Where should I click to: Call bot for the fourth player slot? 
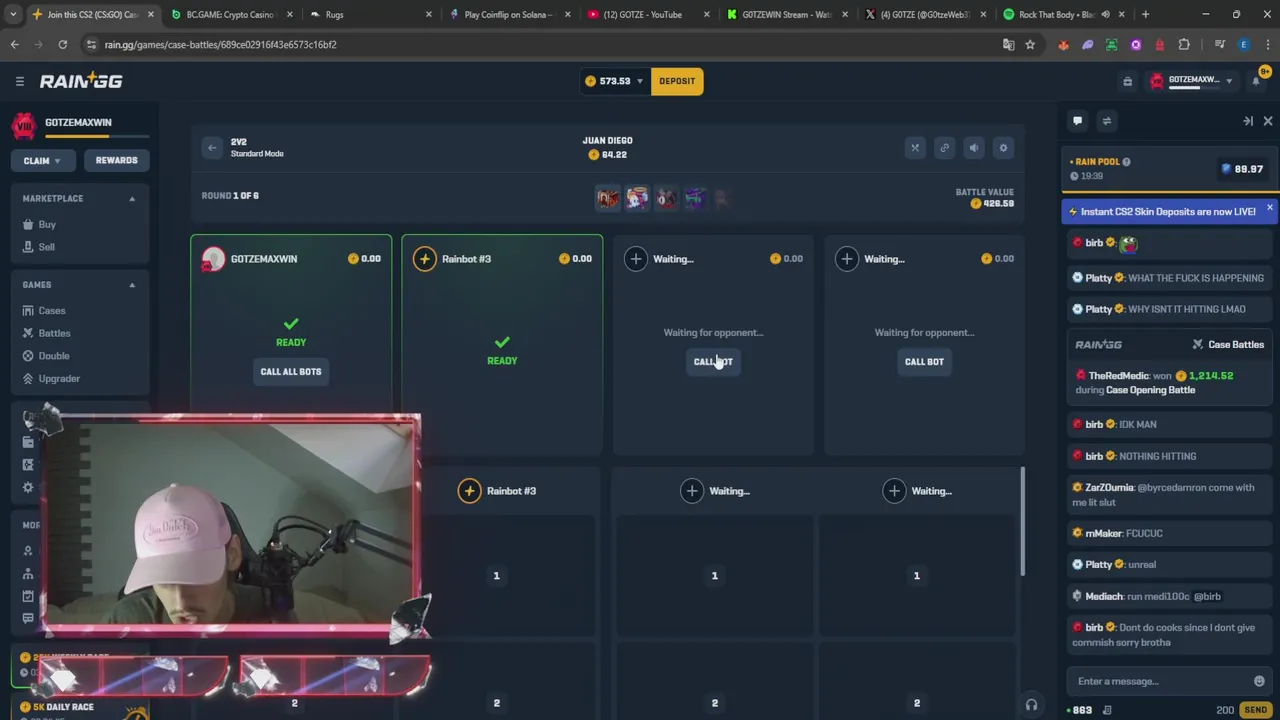924,361
